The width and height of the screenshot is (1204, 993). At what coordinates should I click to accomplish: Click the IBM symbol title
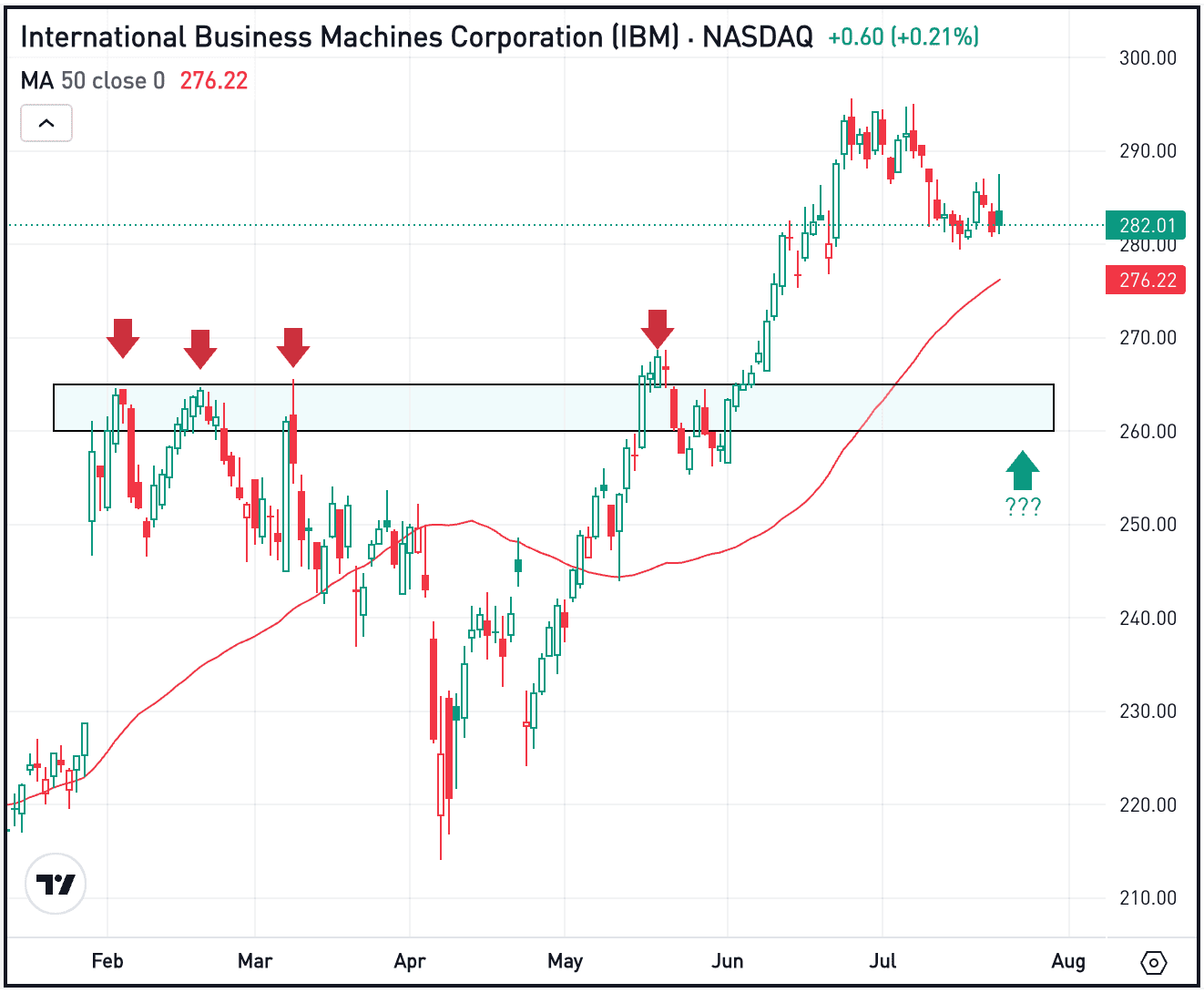pyautogui.click(x=416, y=37)
